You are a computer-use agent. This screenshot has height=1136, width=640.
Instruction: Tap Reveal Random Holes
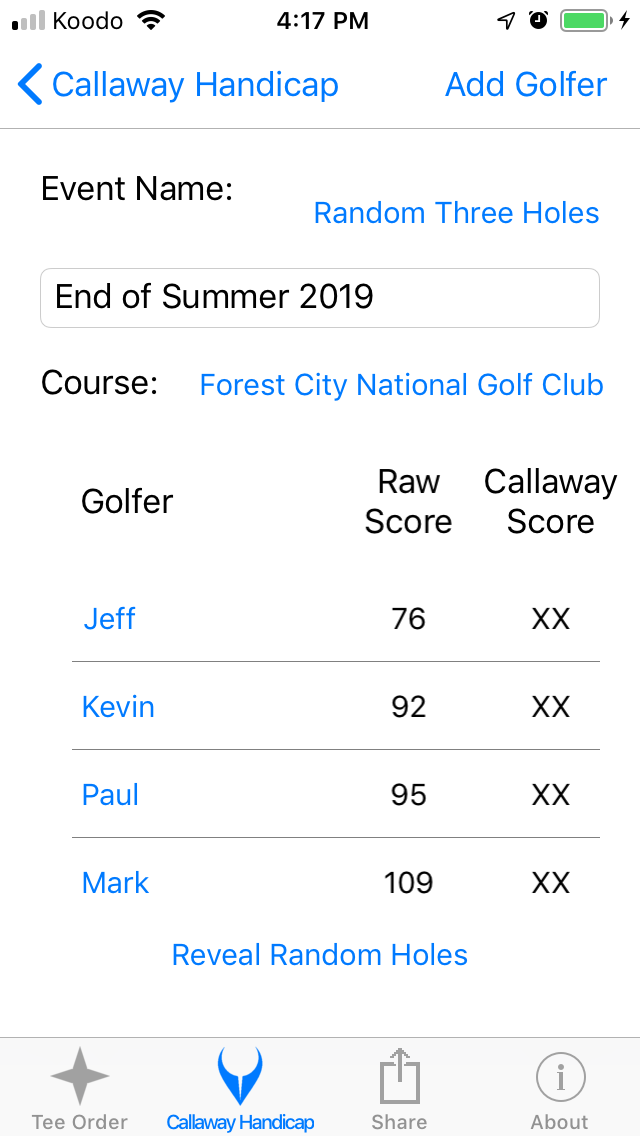(x=319, y=954)
